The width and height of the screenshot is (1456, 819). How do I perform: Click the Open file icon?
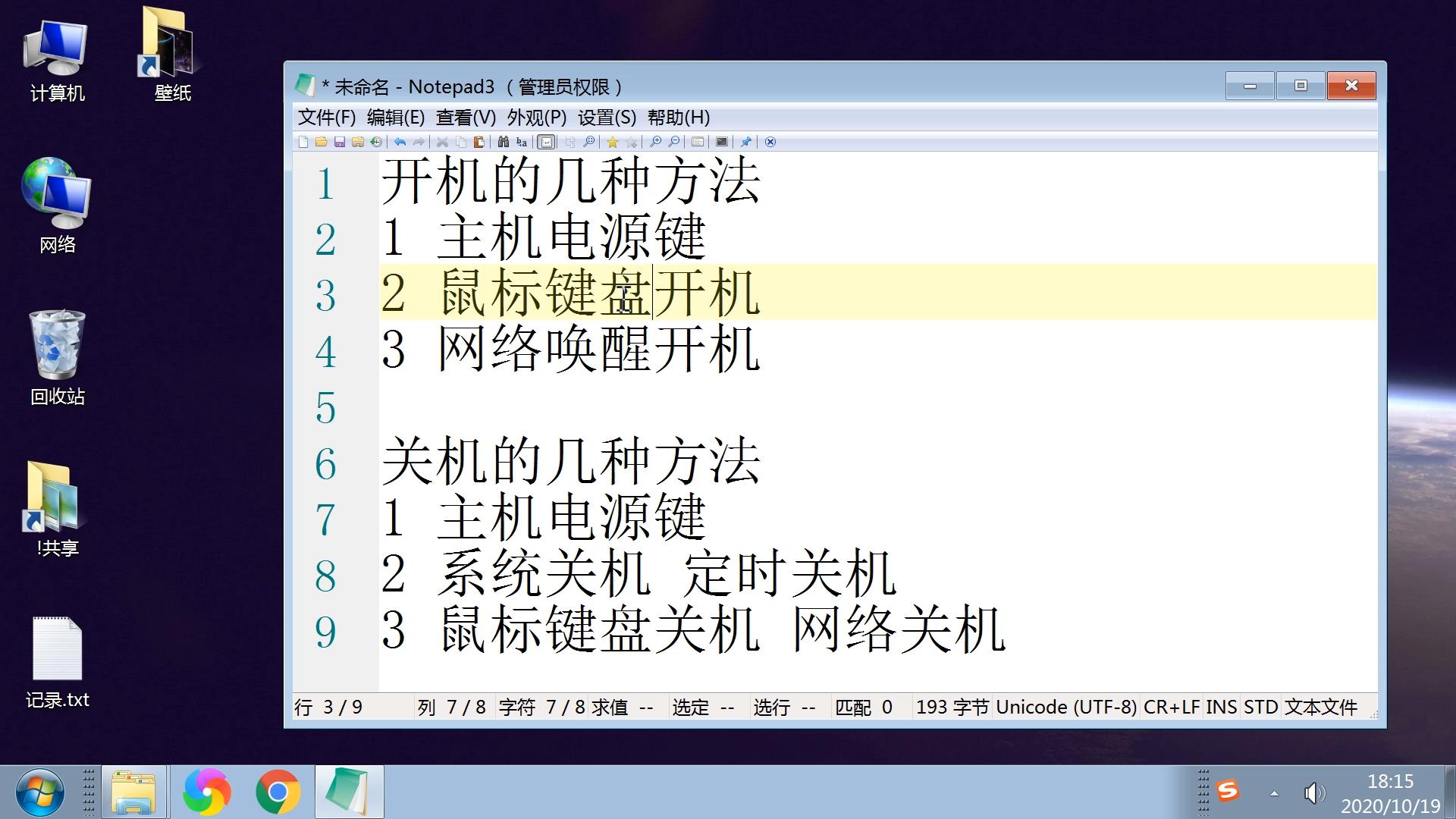(322, 142)
